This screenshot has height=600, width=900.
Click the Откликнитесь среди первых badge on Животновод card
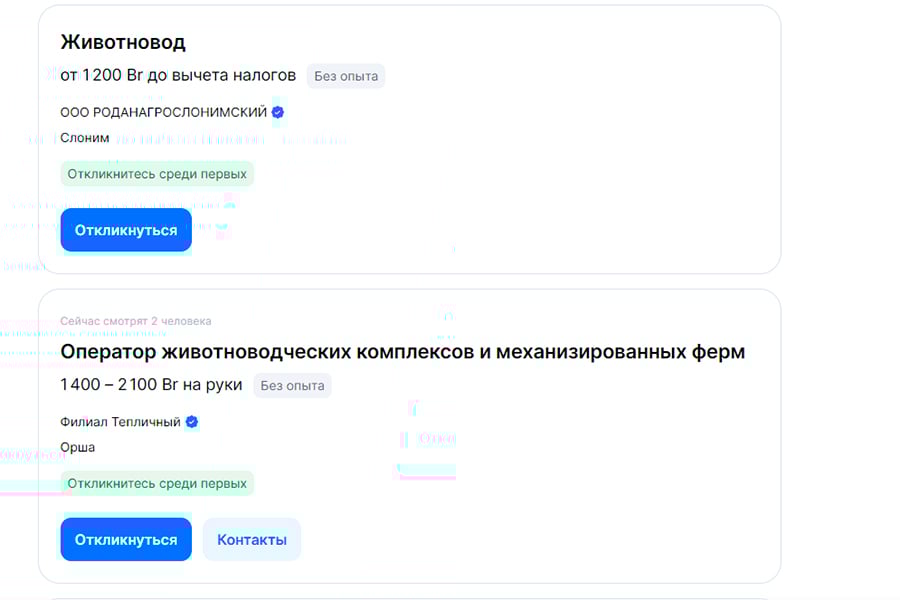[x=156, y=173]
